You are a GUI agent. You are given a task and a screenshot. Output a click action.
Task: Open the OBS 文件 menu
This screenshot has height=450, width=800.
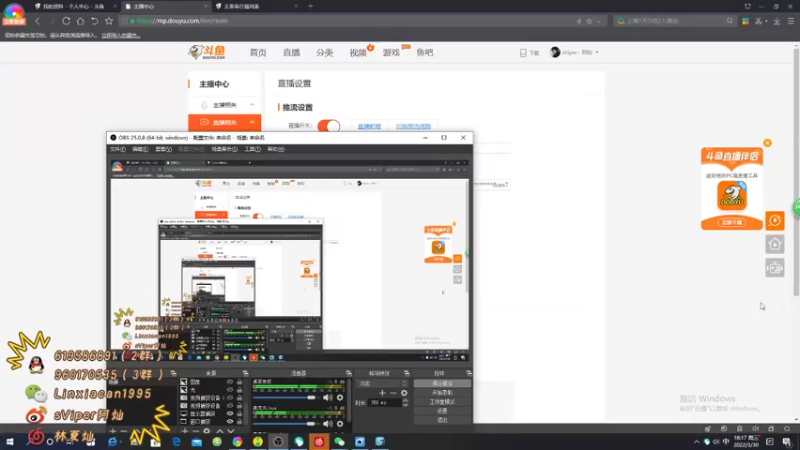(x=117, y=149)
